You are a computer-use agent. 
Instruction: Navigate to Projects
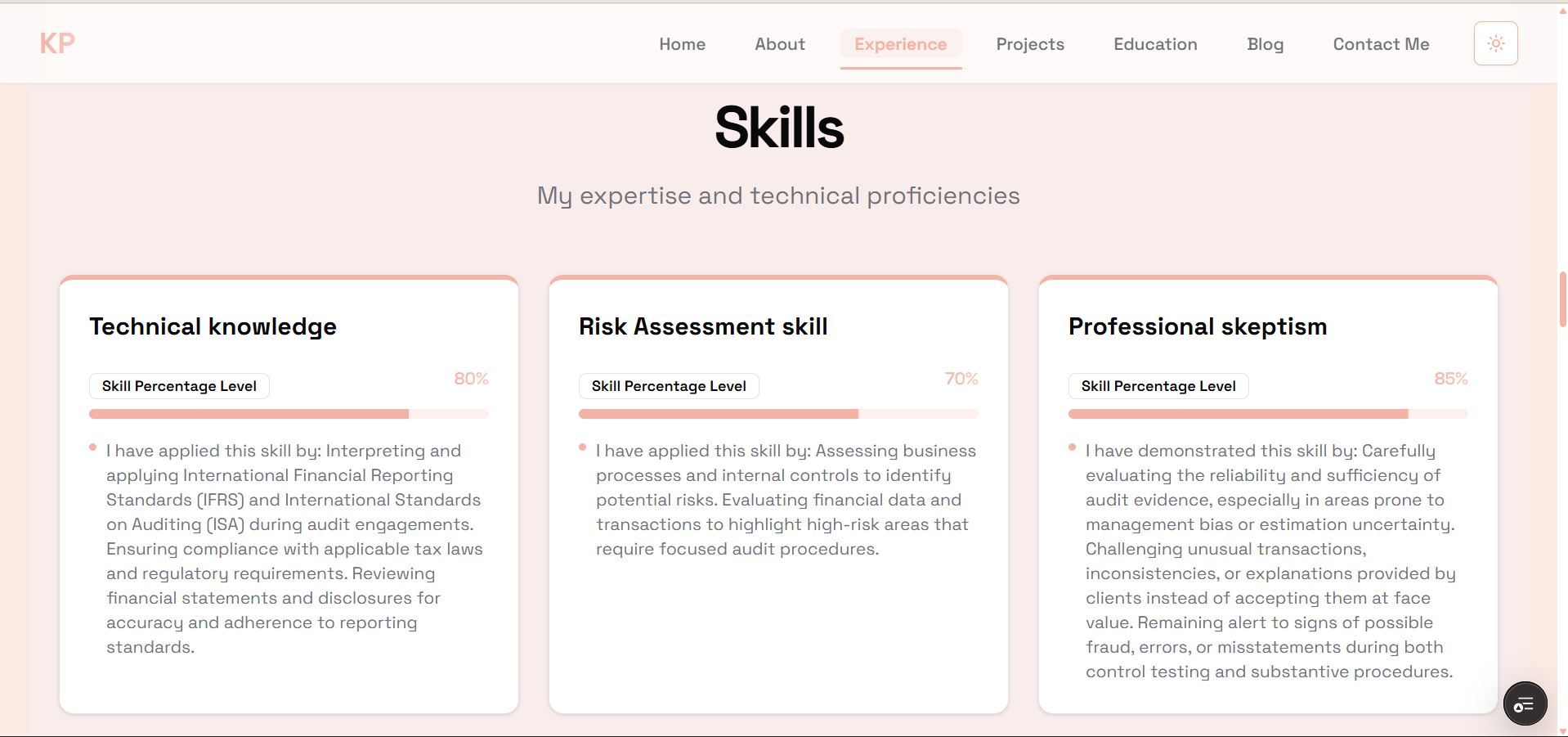pos(1029,44)
